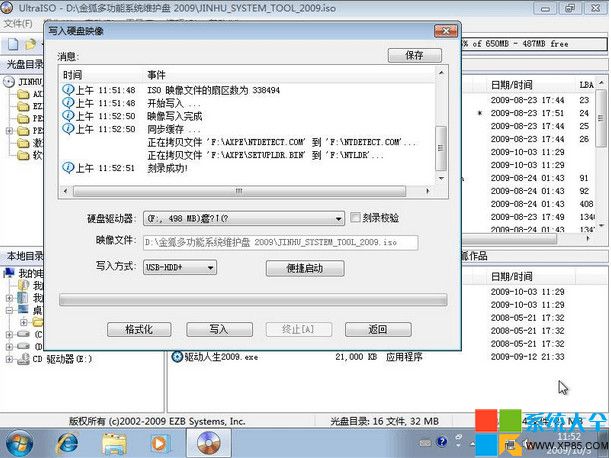Click the info icon for 开始写入 entry
This screenshot has height=458, width=611.
click(x=68, y=103)
